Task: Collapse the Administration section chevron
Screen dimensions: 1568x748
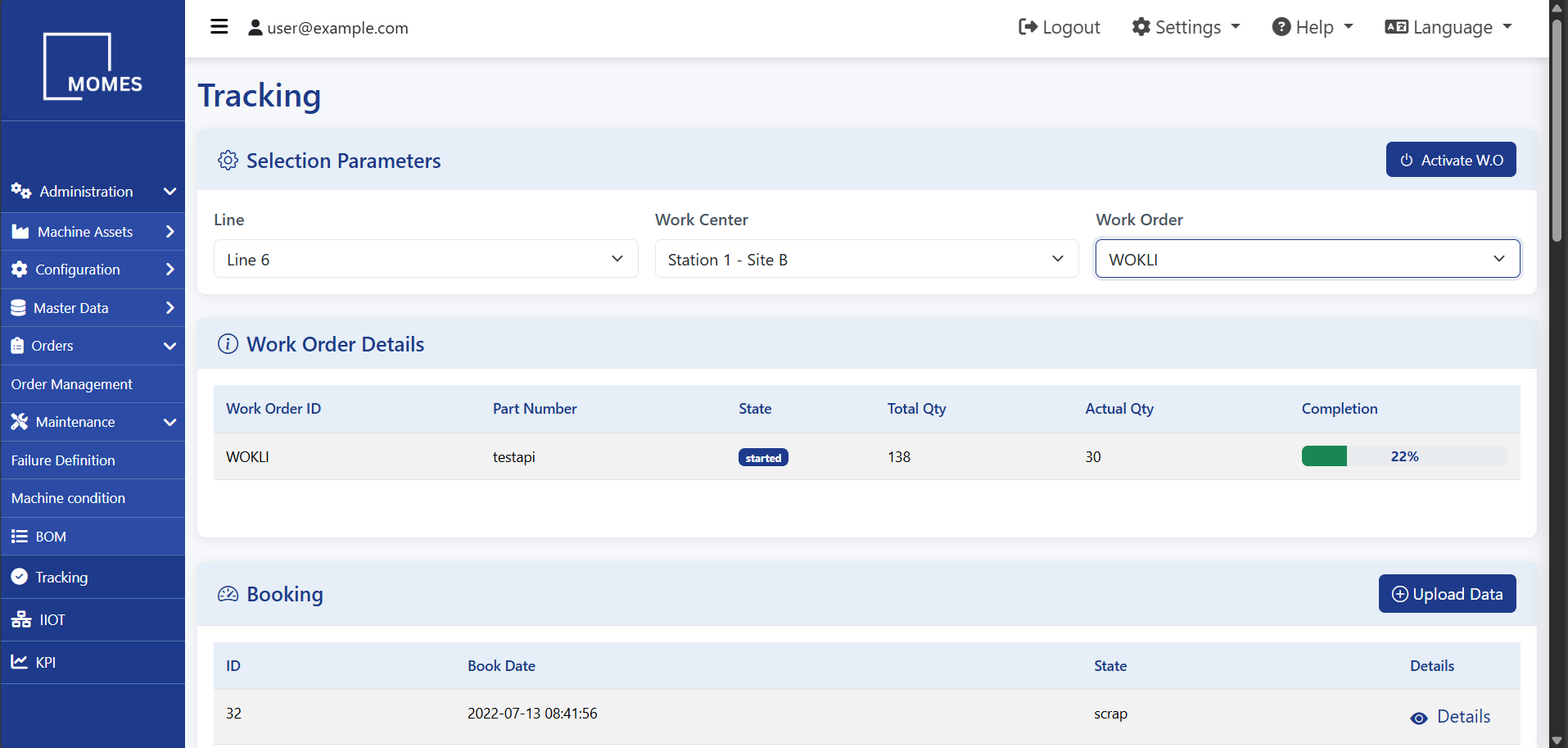Action: [x=170, y=192]
